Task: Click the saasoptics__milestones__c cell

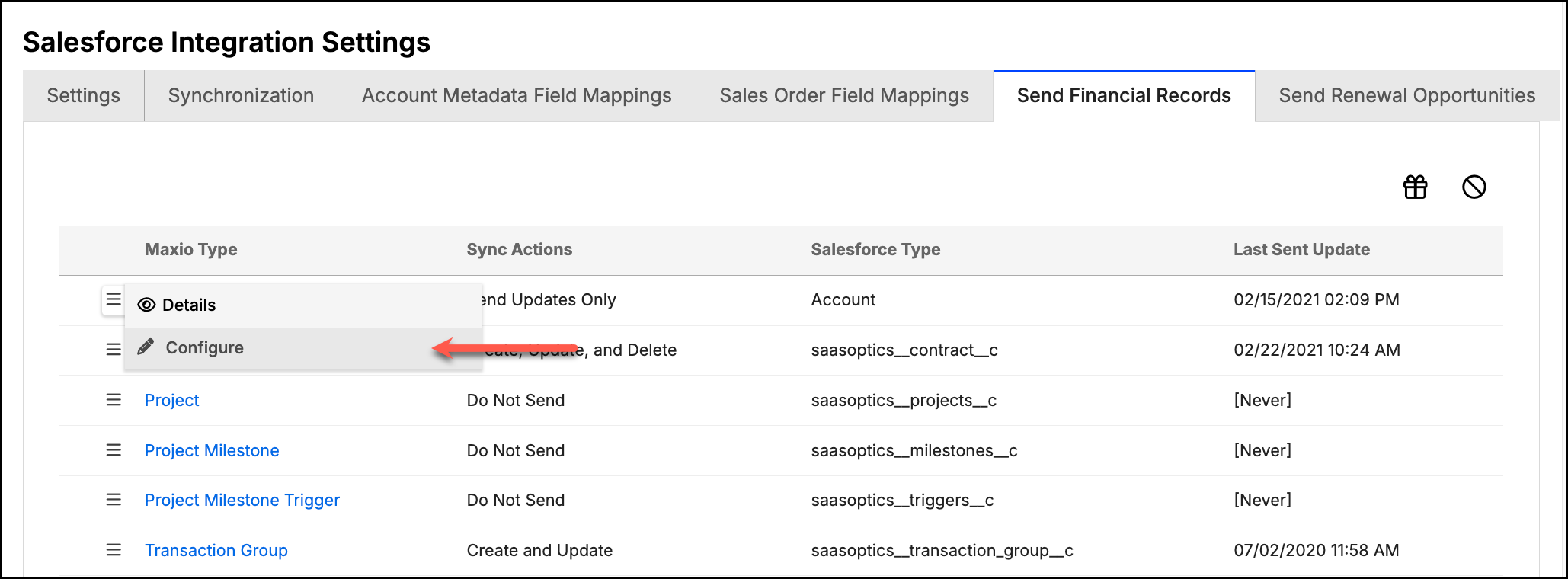Action: point(914,450)
